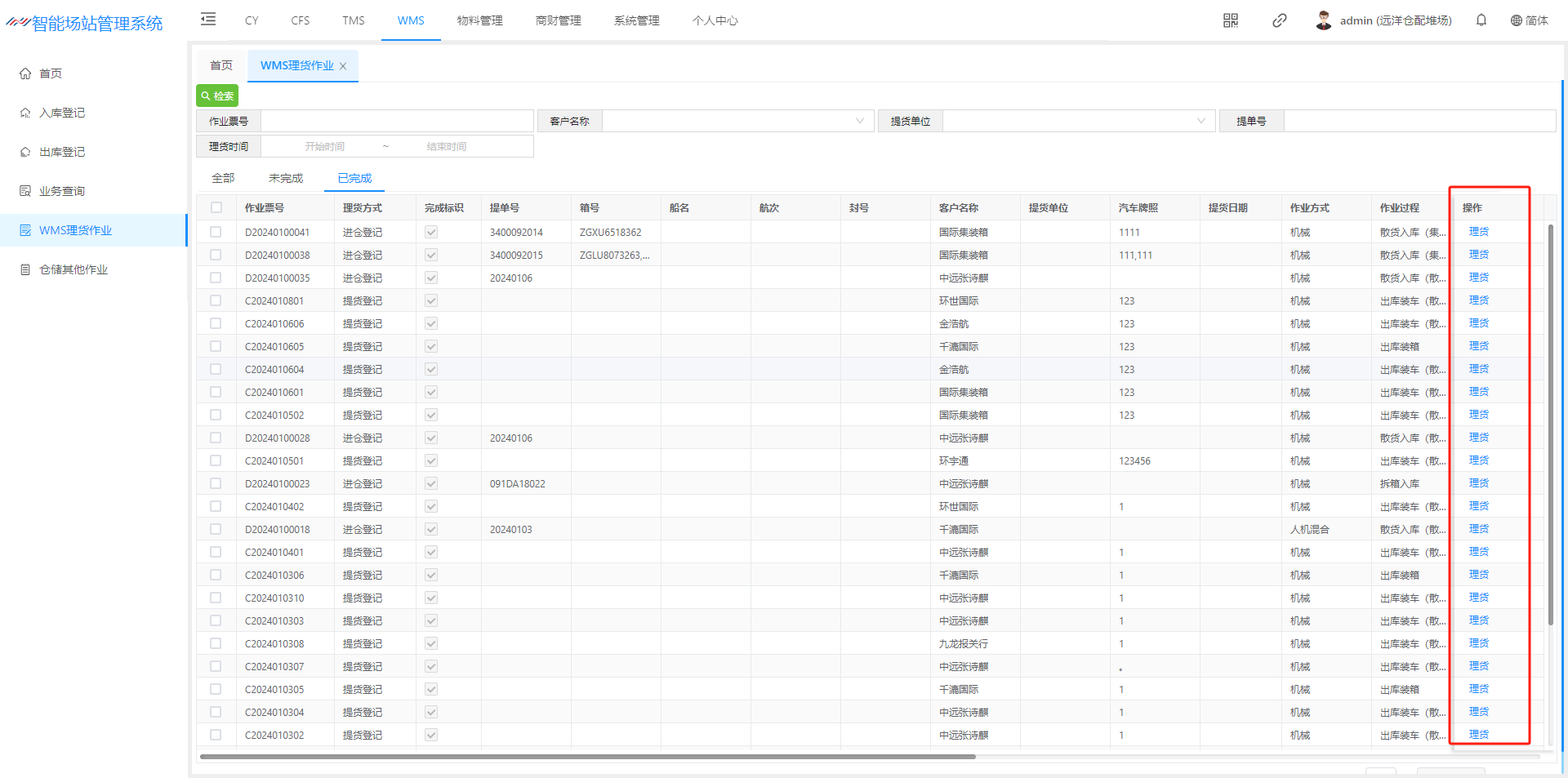Open the QR code icon in header

point(1230,20)
